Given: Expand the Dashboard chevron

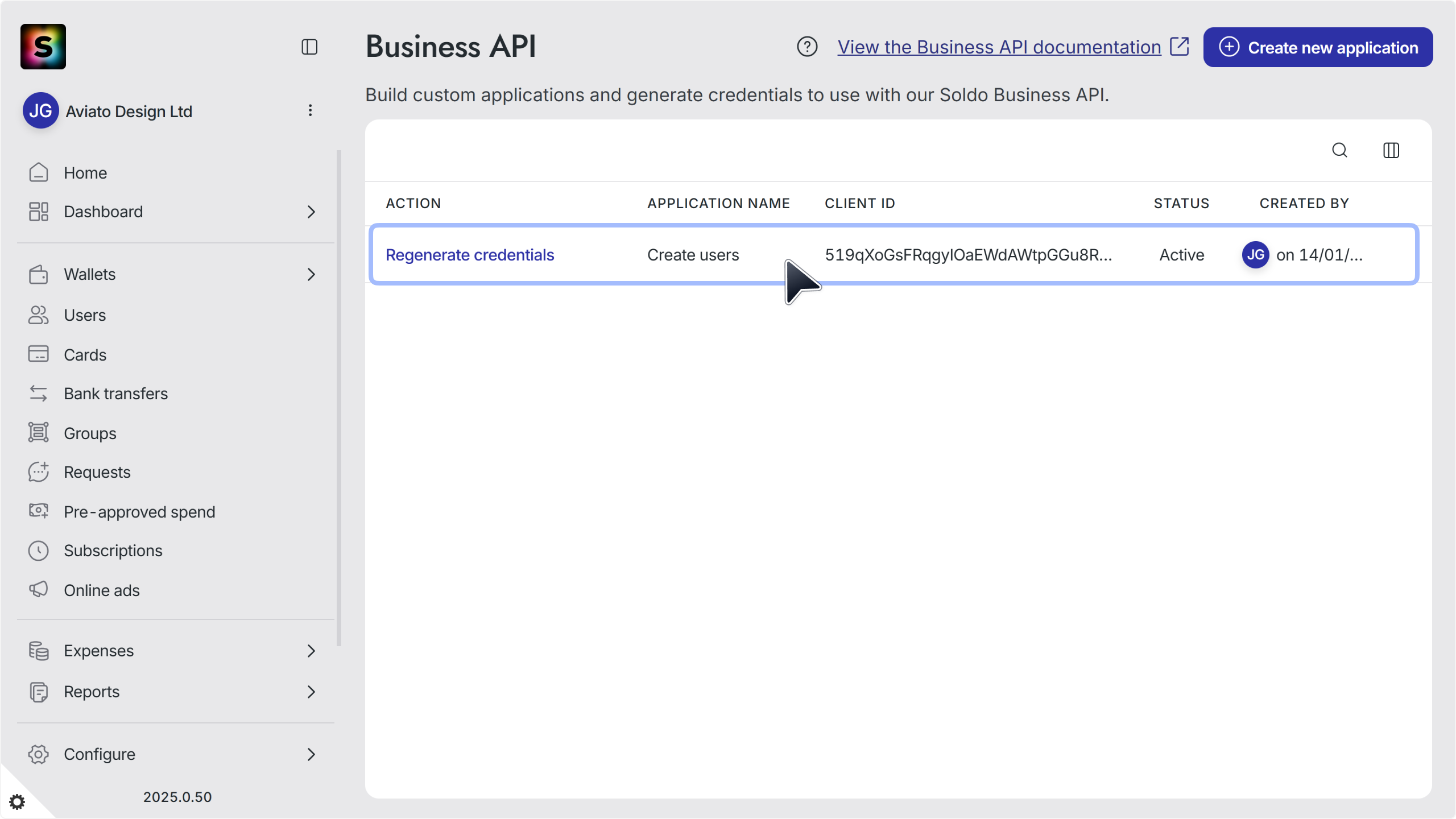Looking at the screenshot, I should point(311,212).
